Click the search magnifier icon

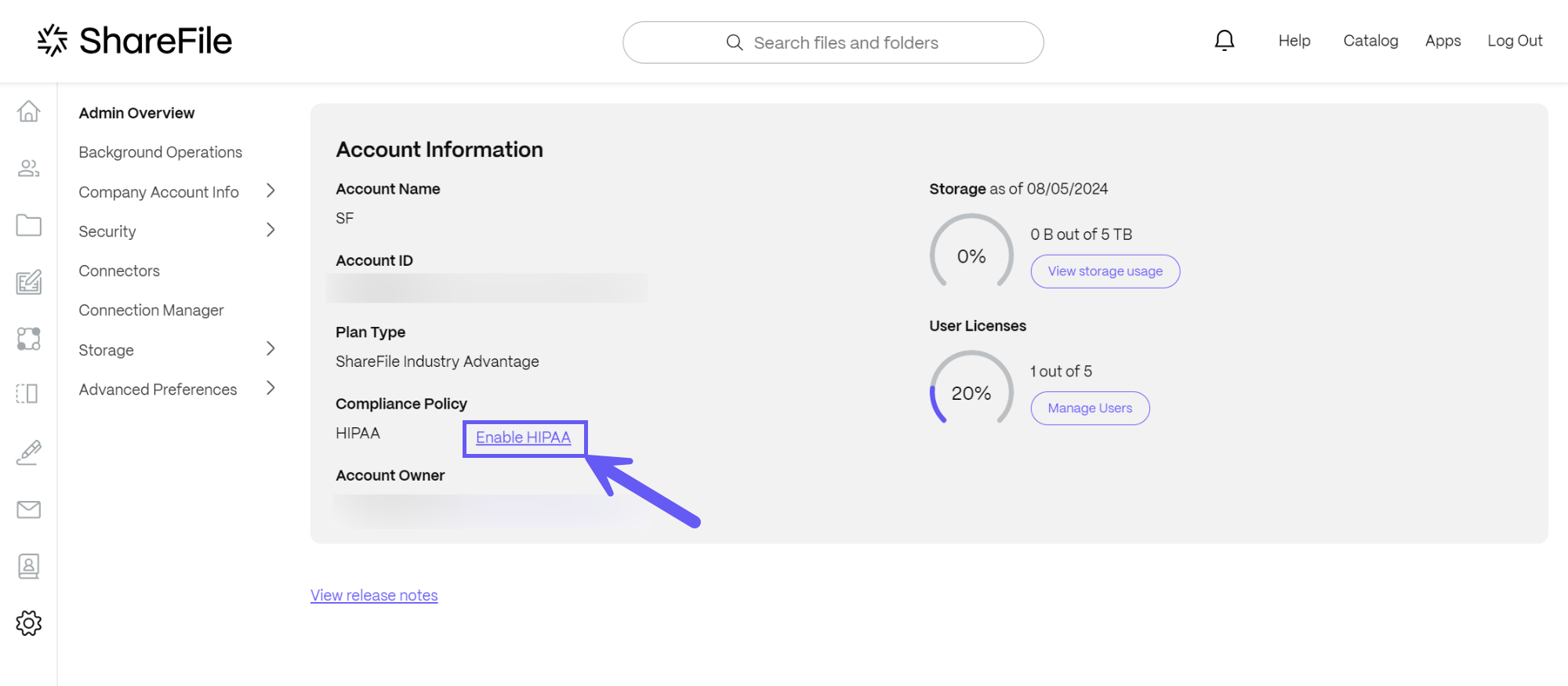(x=735, y=42)
